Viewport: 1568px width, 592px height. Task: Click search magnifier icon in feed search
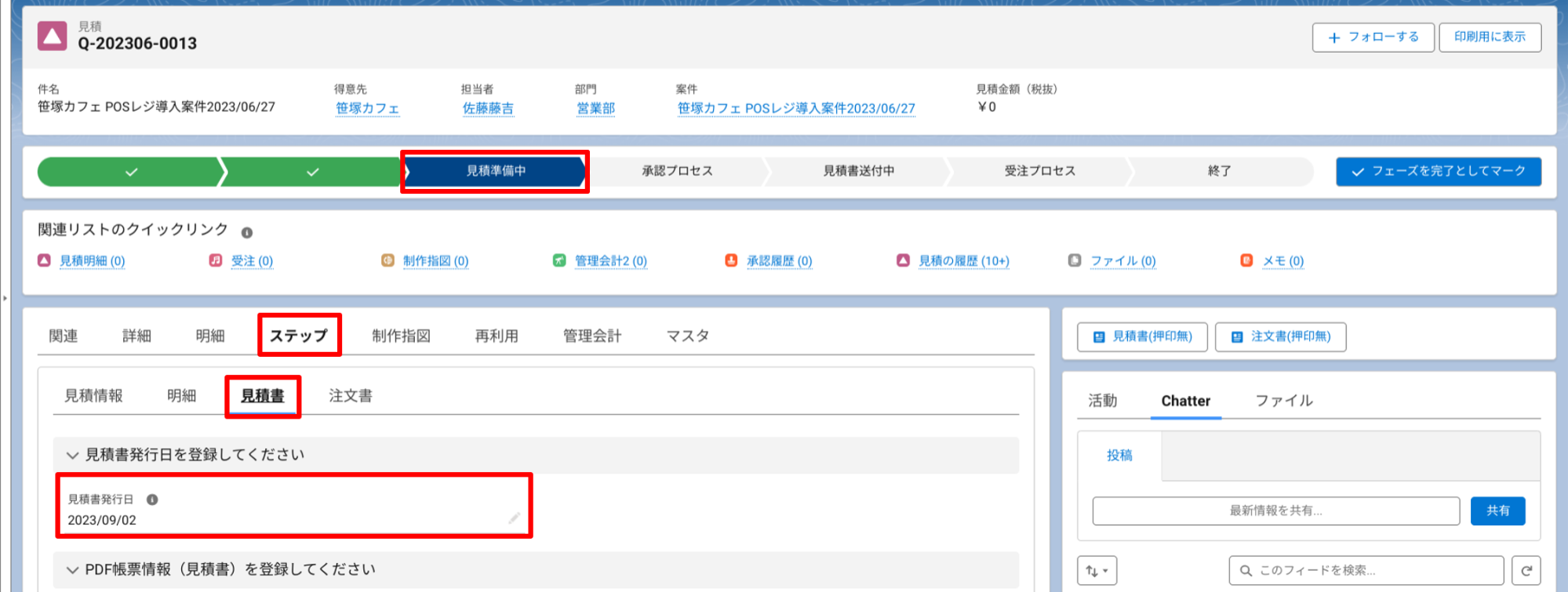pyautogui.click(x=1246, y=571)
